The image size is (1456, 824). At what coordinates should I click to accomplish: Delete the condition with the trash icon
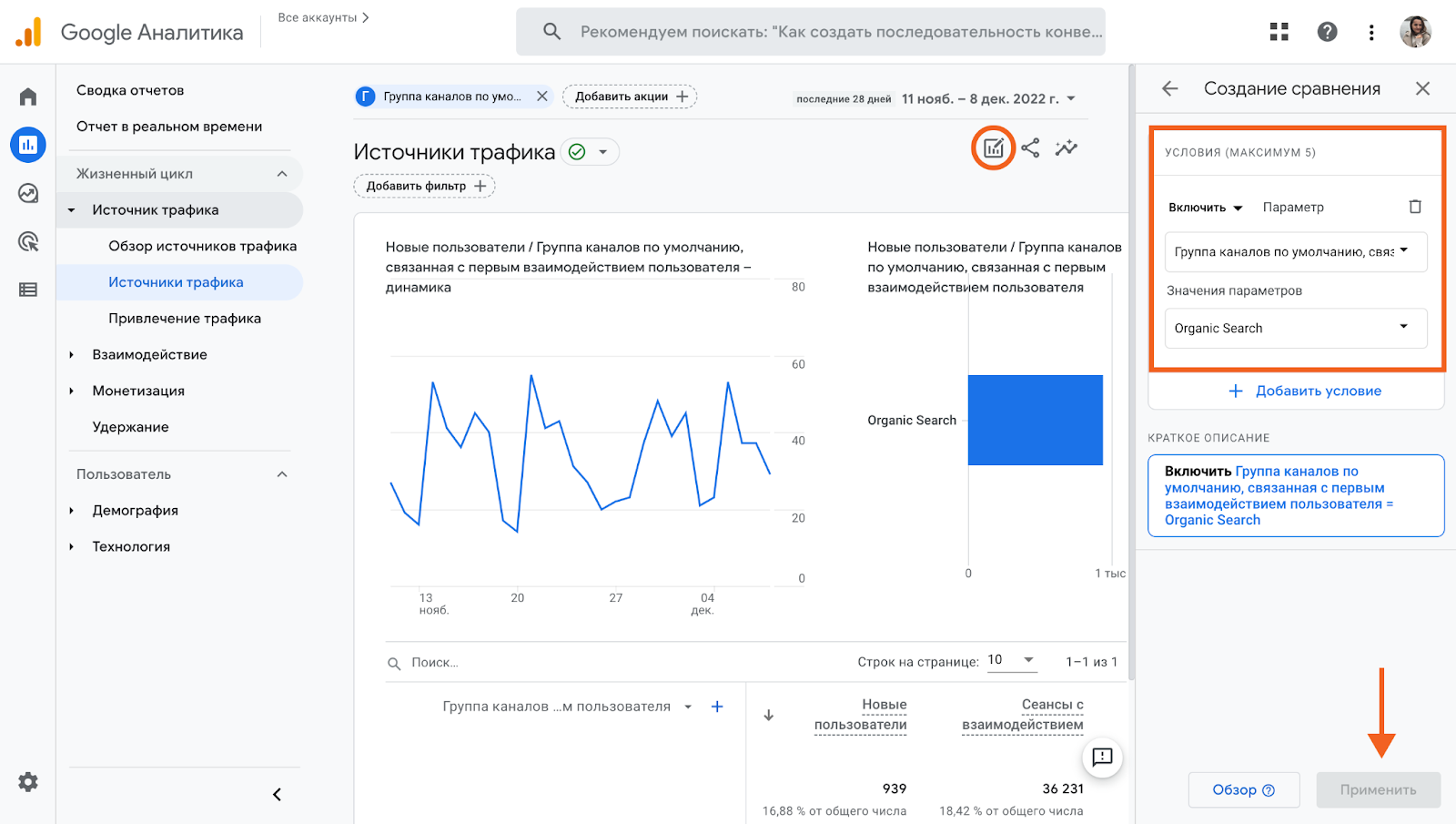pyautogui.click(x=1415, y=207)
